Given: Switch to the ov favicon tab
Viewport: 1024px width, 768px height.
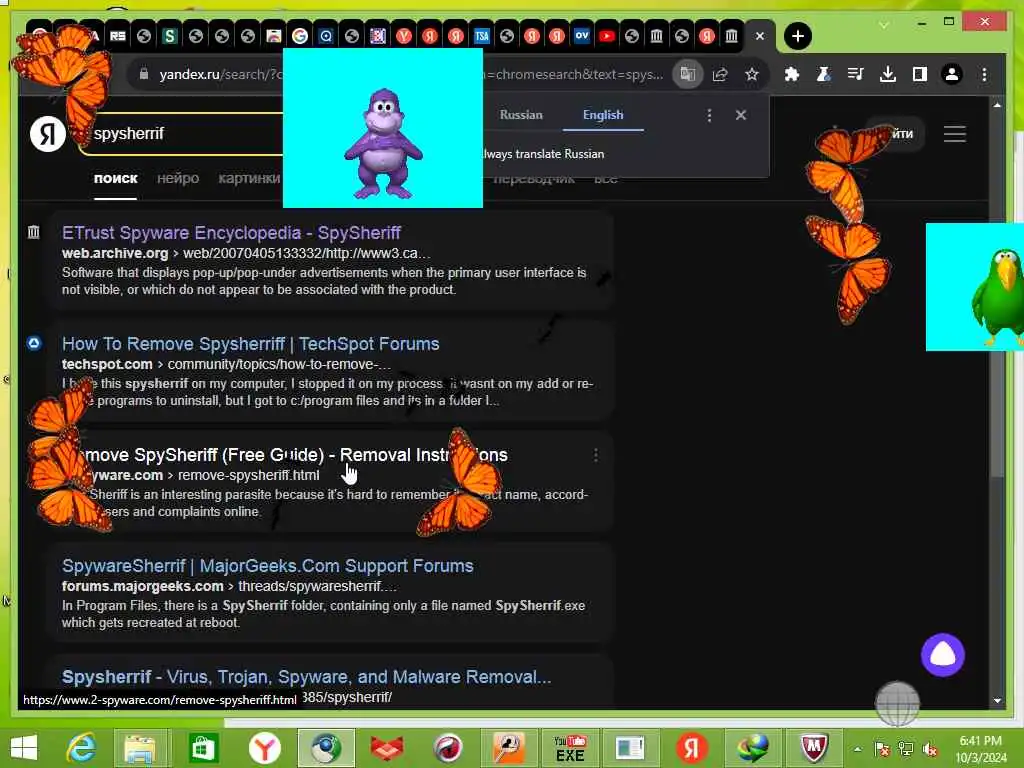Looking at the screenshot, I should [x=581, y=36].
